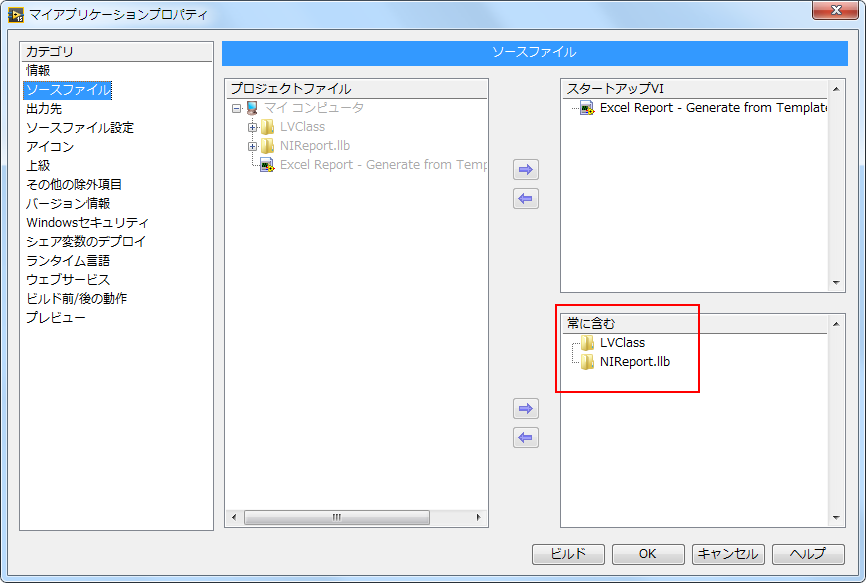Viewport: 866px width, 583px height.
Task: Collapse マイ コンピュータ tree node
Action: click(237, 108)
